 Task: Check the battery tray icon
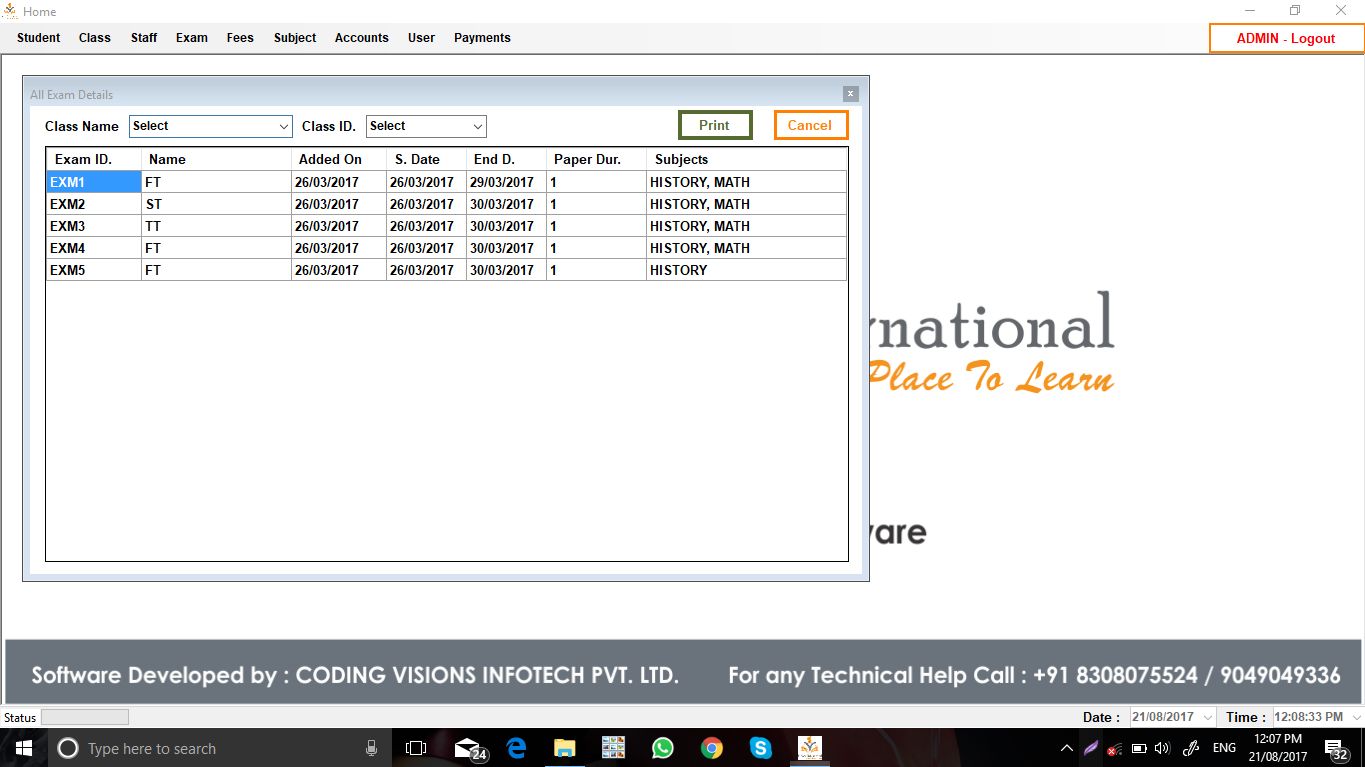point(1138,748)
